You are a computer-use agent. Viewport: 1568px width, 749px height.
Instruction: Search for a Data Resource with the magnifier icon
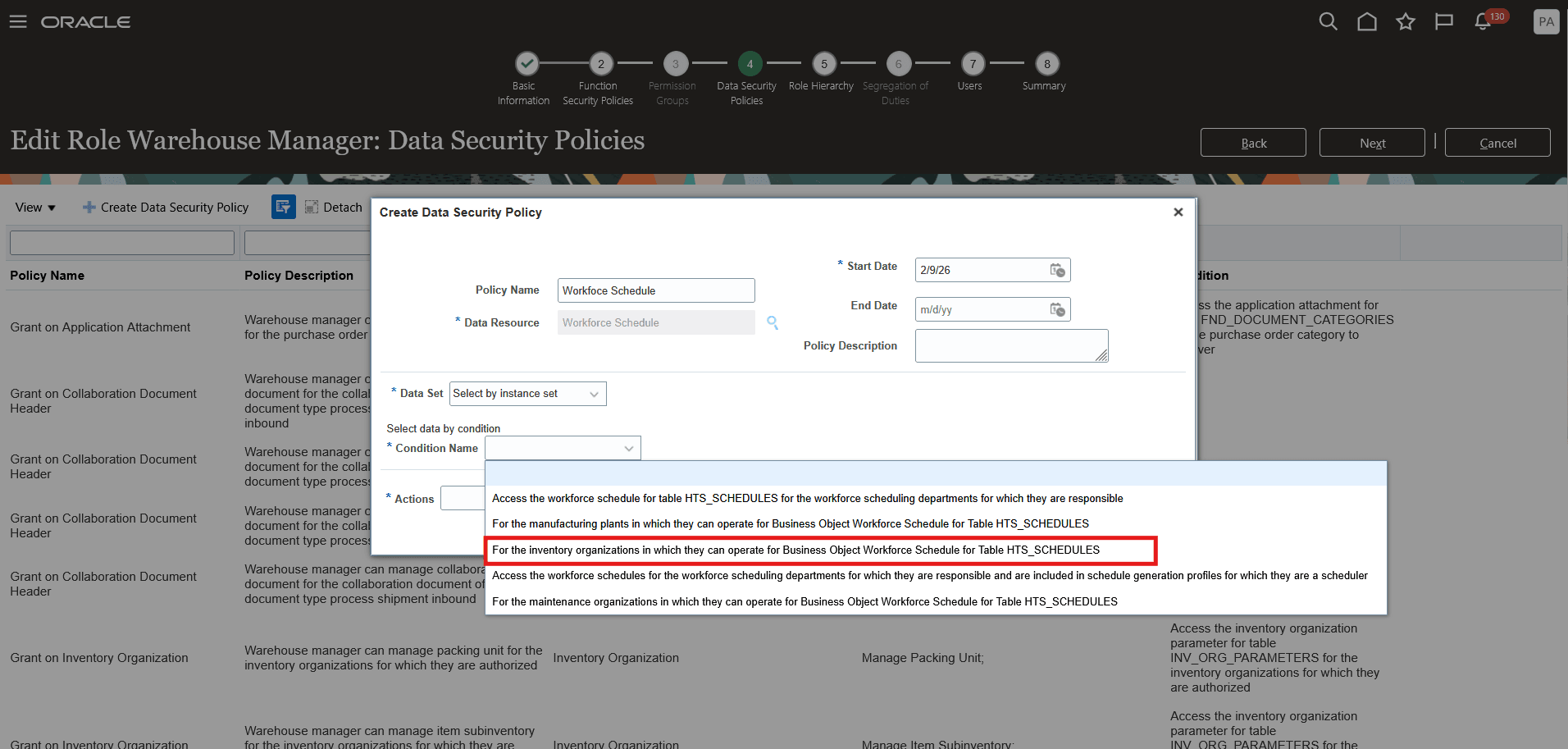coord(772,322)
